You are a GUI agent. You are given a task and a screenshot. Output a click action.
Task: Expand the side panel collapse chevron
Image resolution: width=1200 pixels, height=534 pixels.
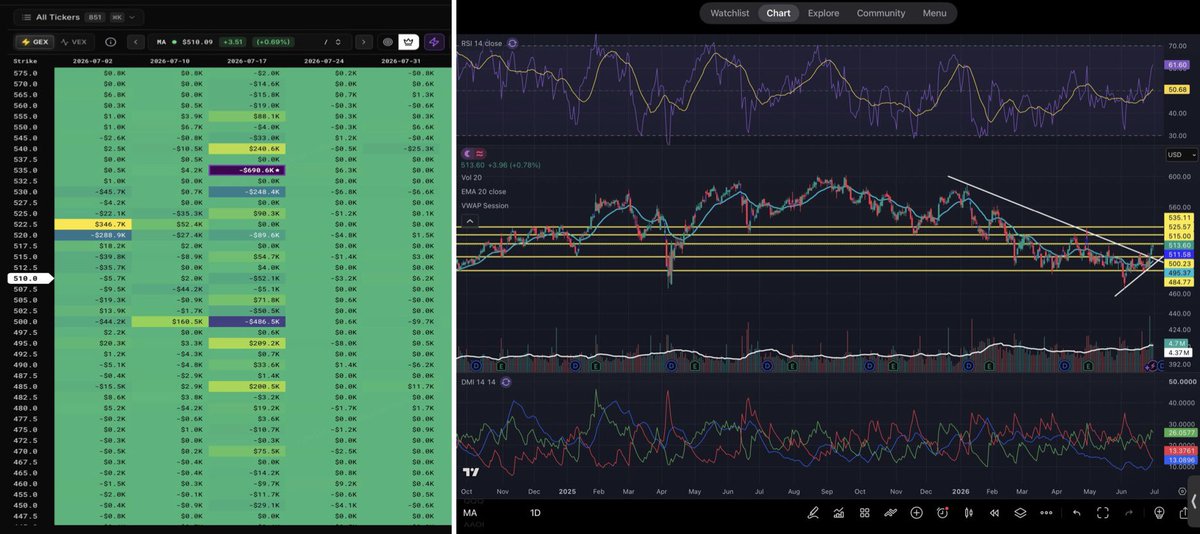pos(1192,500)
